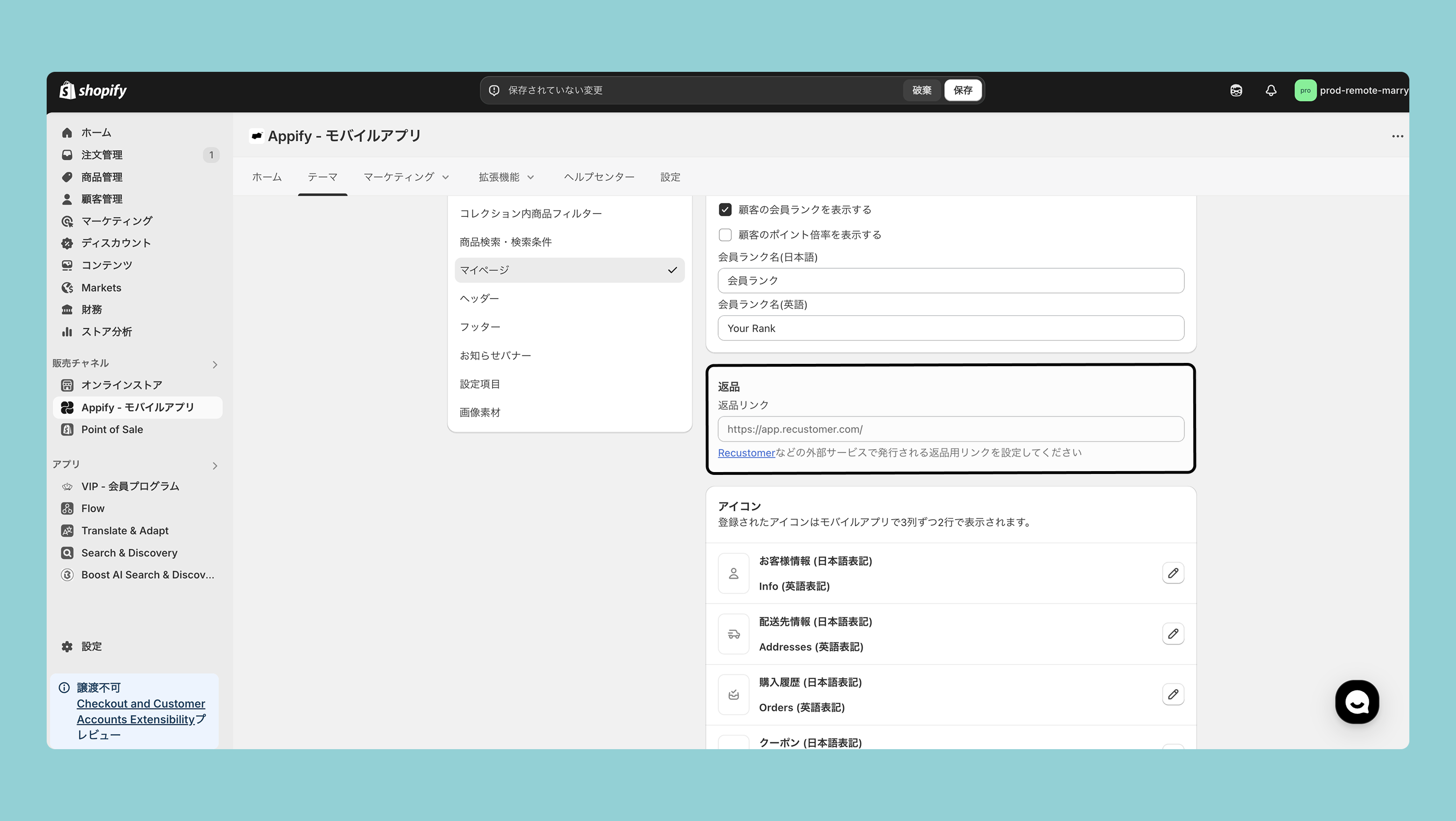This screenshot has height=821, width=1456.
Task: Open the ヘルプセンター tab
Action: pos(599,177)
